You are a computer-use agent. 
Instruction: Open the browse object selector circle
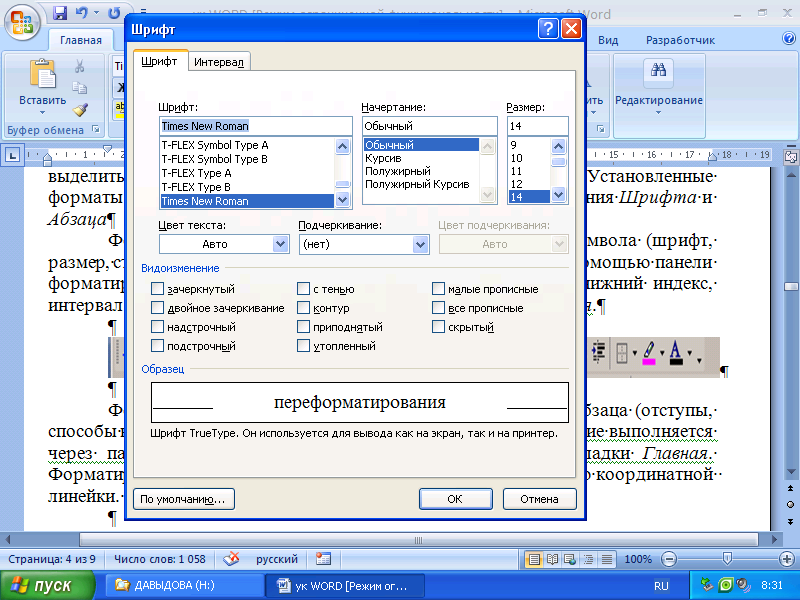pyautogui.click(x=790, y=505)
